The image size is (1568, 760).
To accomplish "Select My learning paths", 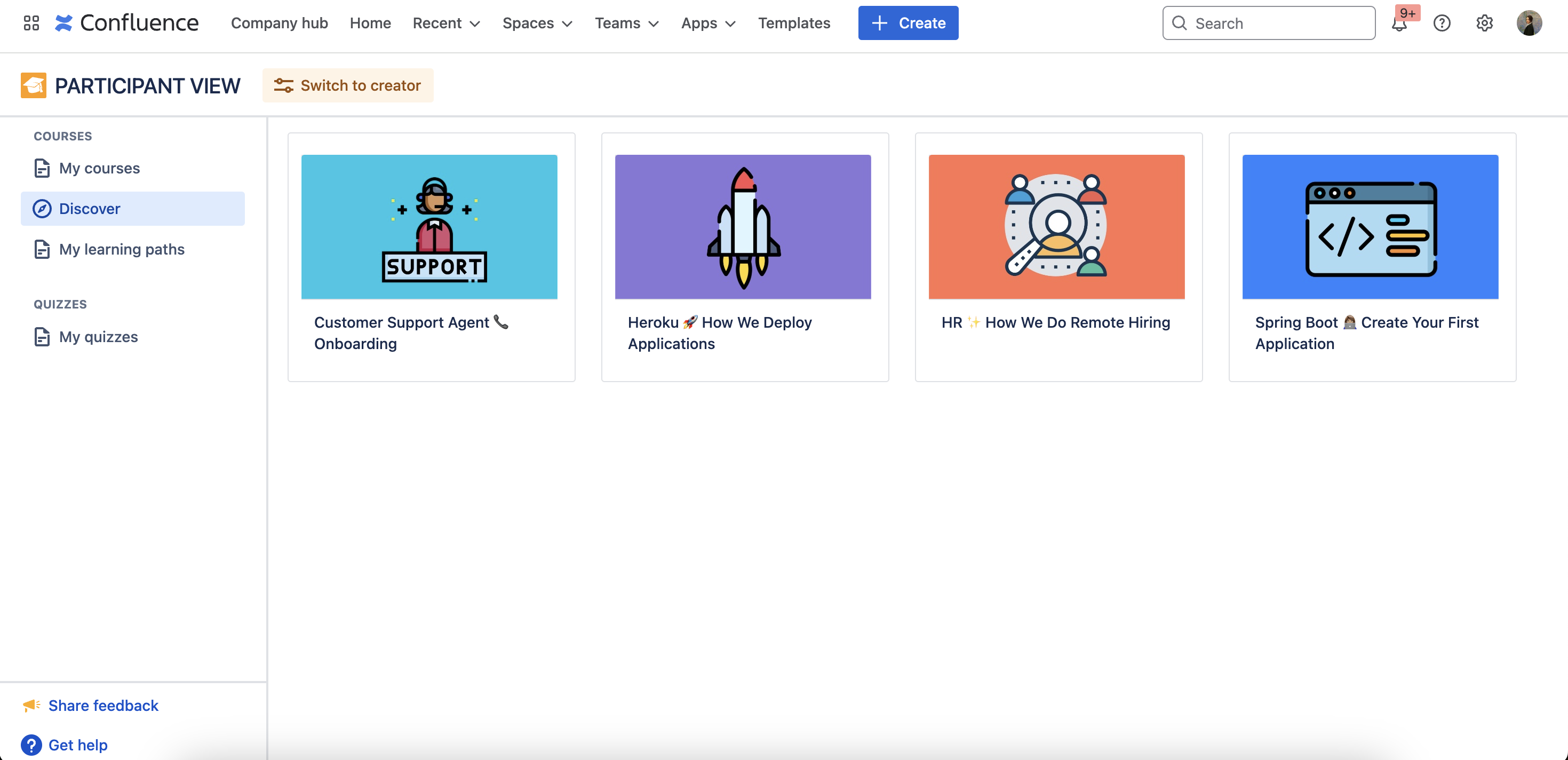I will [121, 249].
